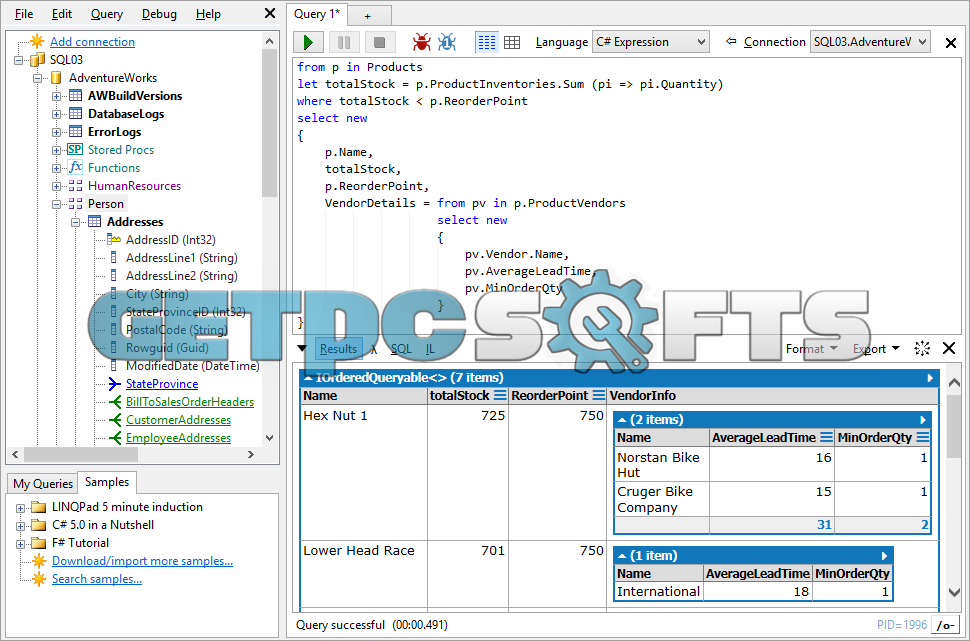Screen dimensions: 970x641
Task: Open the Export dropdown menu
Action: pos(876,349)
